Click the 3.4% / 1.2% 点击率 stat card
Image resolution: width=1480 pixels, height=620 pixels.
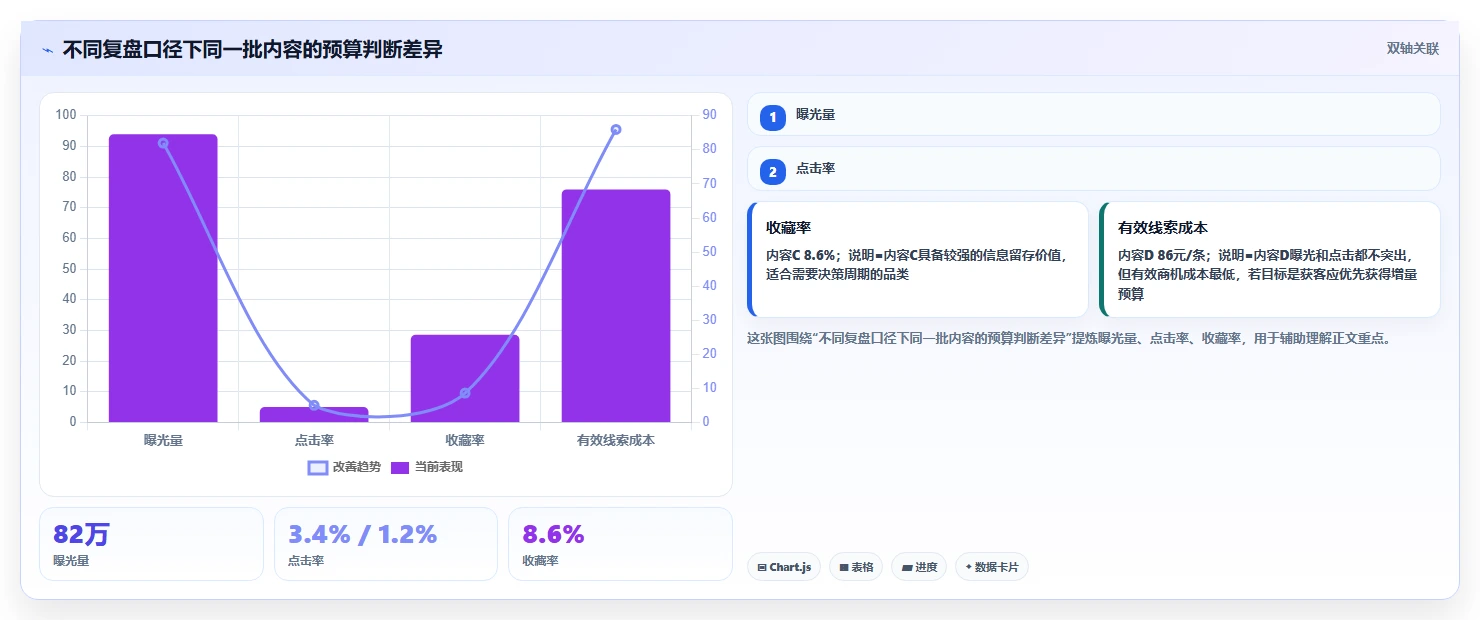386,544
